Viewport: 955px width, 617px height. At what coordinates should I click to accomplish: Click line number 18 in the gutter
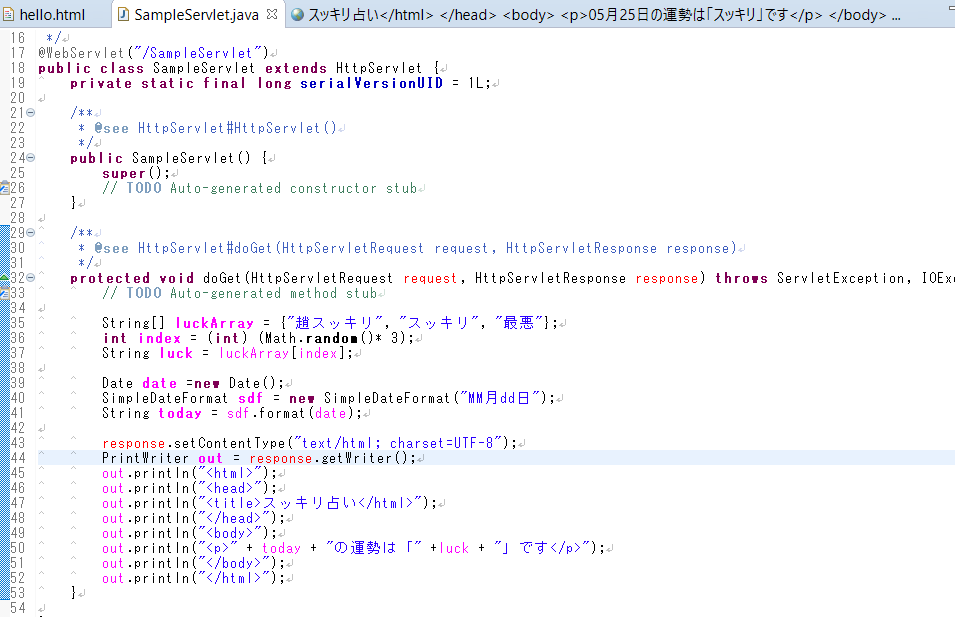[x=18, y=68]
